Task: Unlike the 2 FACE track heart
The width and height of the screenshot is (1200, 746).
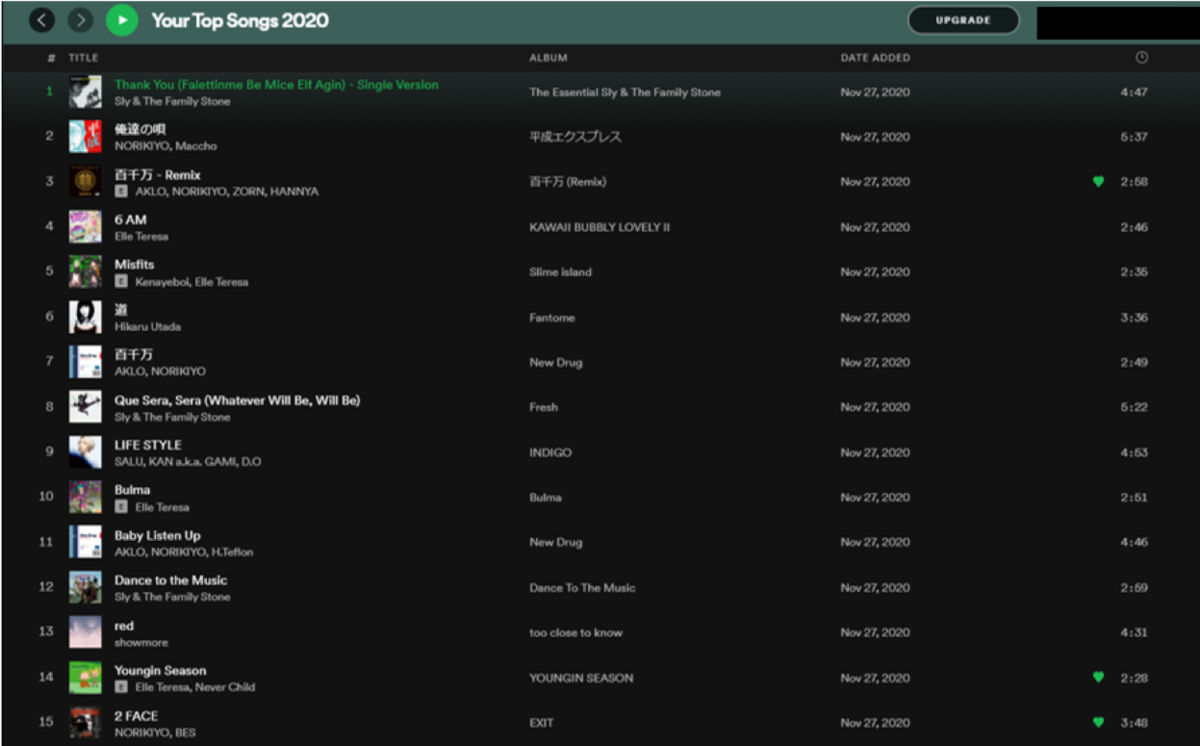Action: tap(1098, 722)
